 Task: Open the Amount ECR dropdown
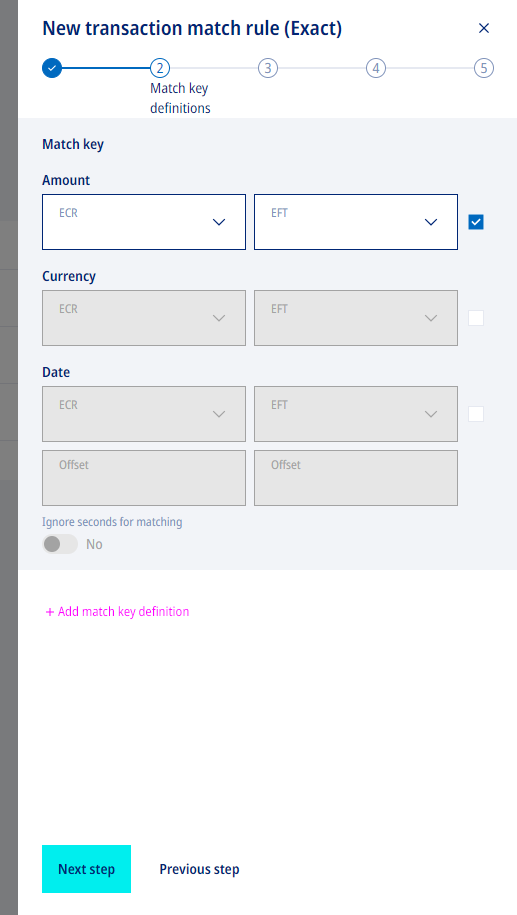coord(144,222)
